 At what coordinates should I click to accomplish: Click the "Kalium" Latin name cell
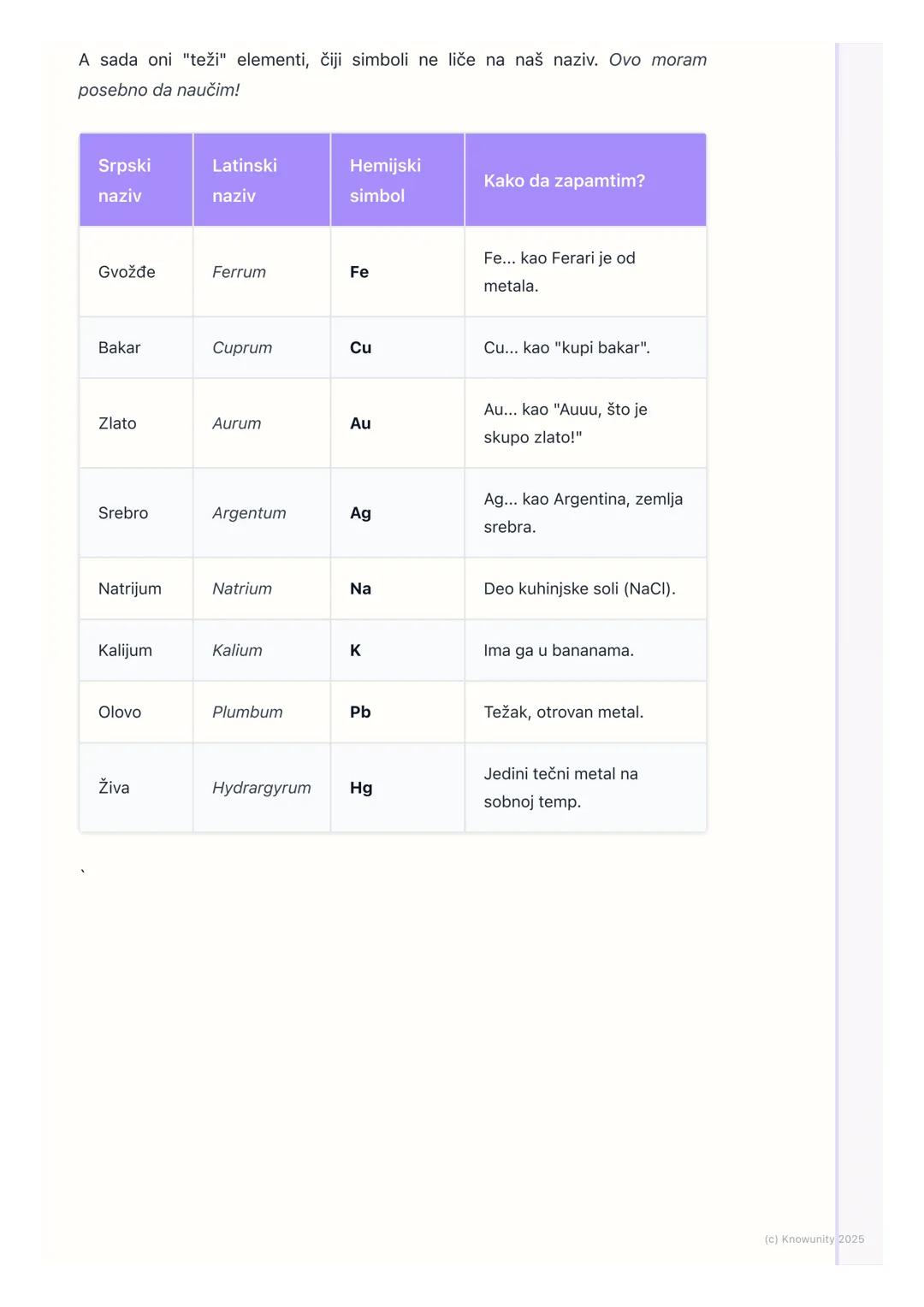tap(237, 650)
